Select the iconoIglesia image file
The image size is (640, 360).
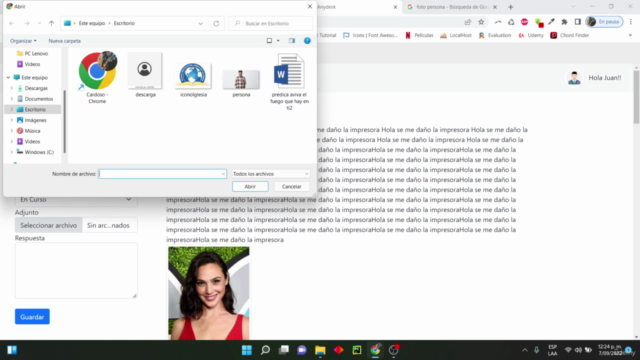click(193, 80)
